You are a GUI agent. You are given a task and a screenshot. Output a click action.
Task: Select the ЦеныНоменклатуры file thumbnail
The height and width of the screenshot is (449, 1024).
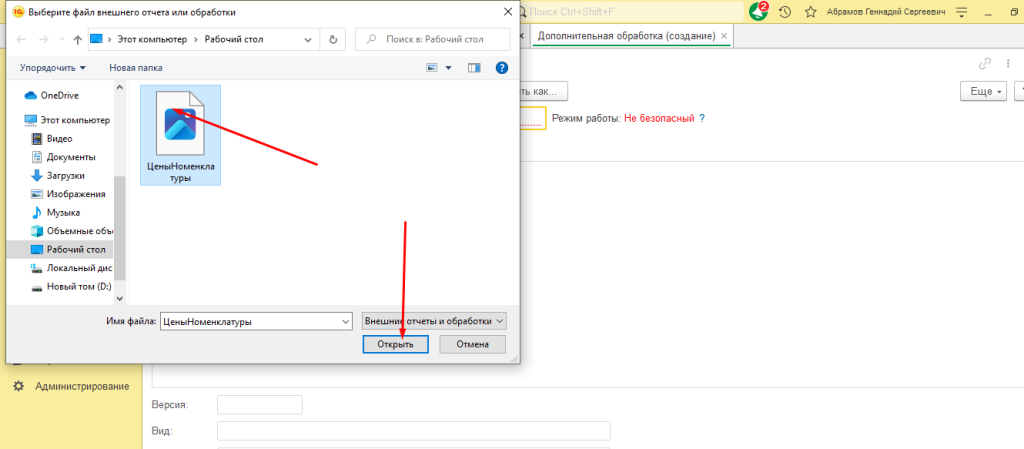click(181, 135)
